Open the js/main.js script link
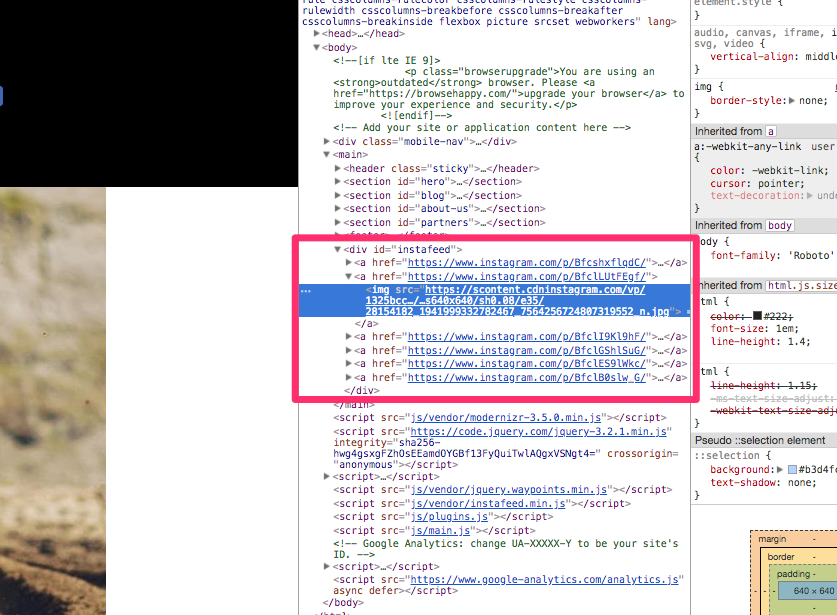Screen dimensions: 837x615 coord(440,531)
